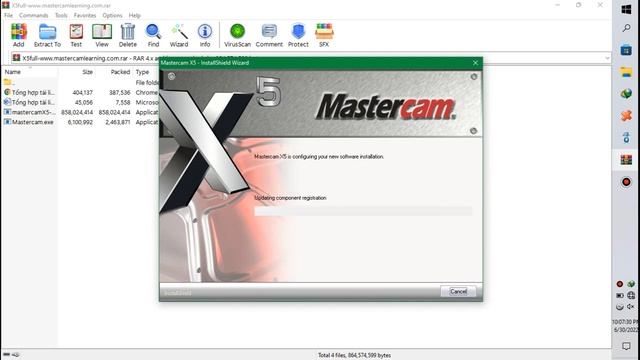Launch the Wizard tool
The height and width of the screenshot is (360, 640).
(x=179, y=35)
